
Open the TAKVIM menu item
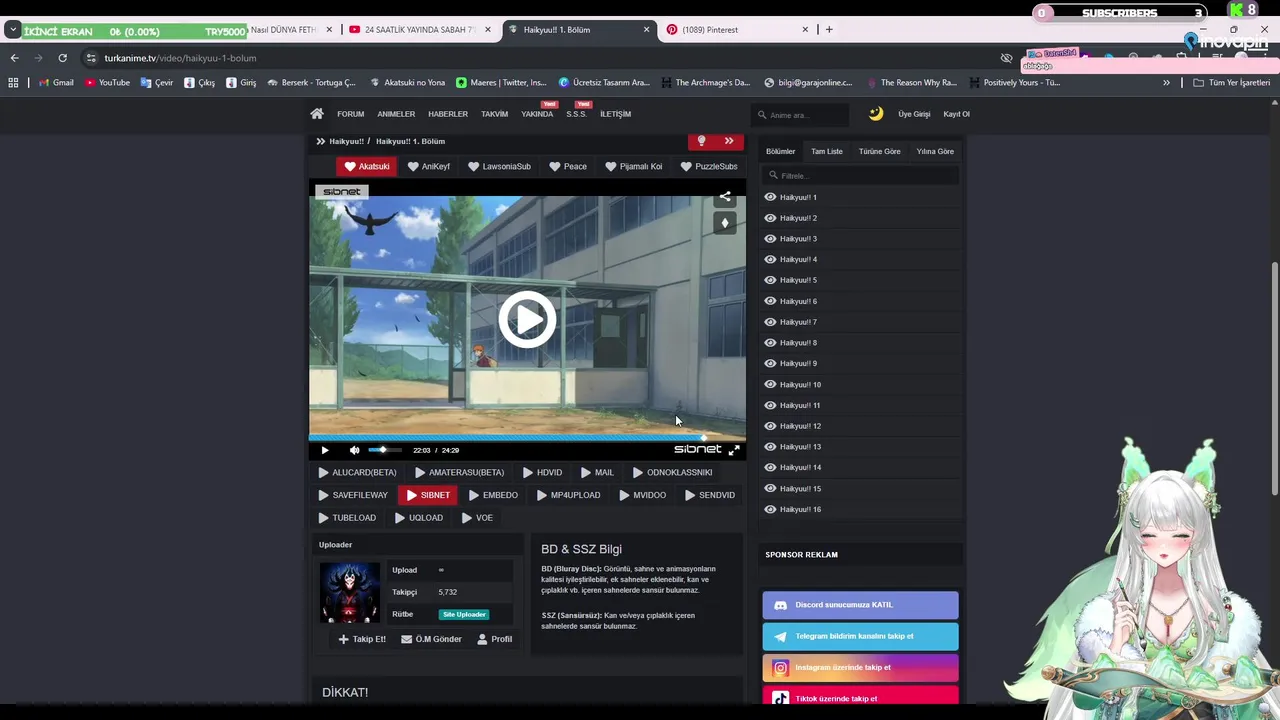(x=494, y=114)
